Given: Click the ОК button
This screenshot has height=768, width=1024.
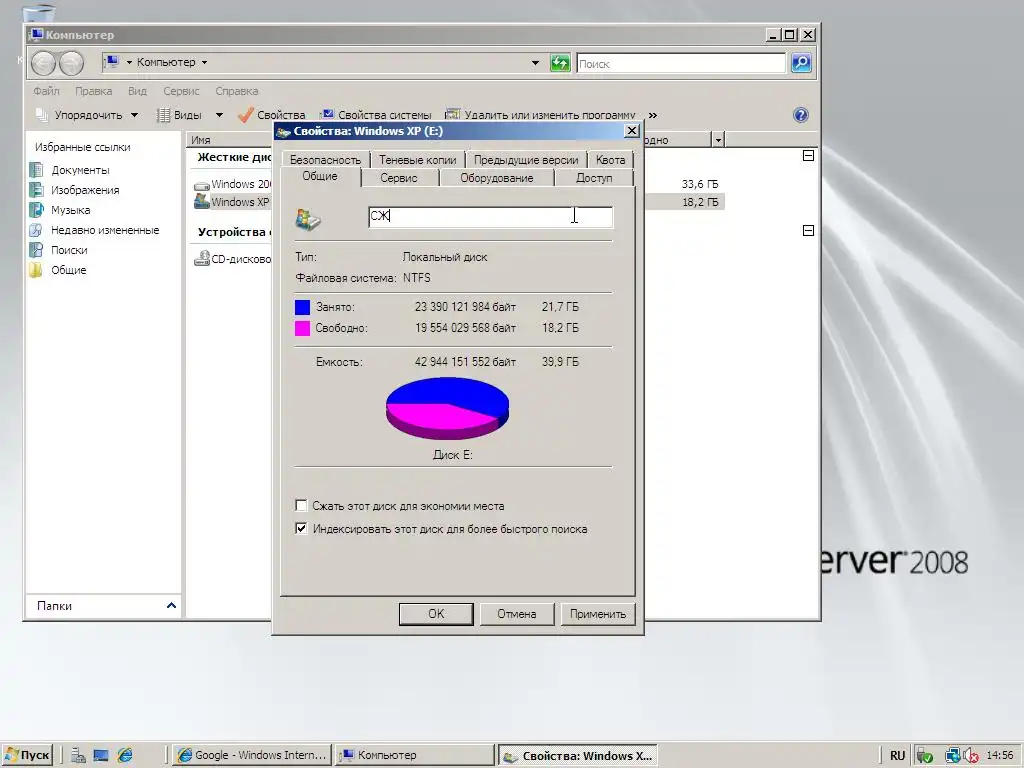Looking at the screenshot, I should pos(436,613).
